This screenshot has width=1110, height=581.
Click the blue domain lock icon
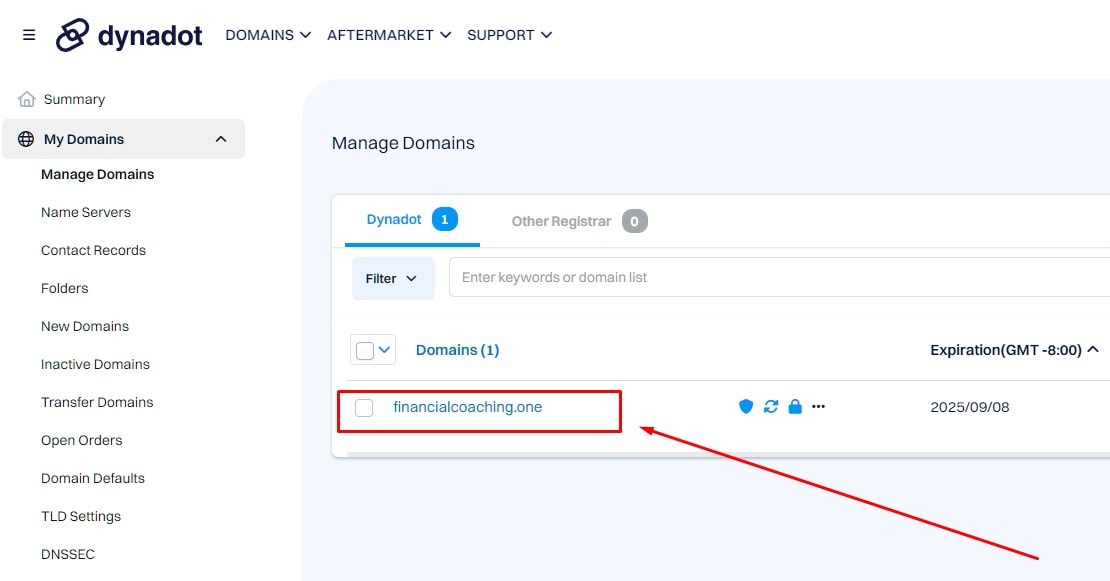click(795, 406)
